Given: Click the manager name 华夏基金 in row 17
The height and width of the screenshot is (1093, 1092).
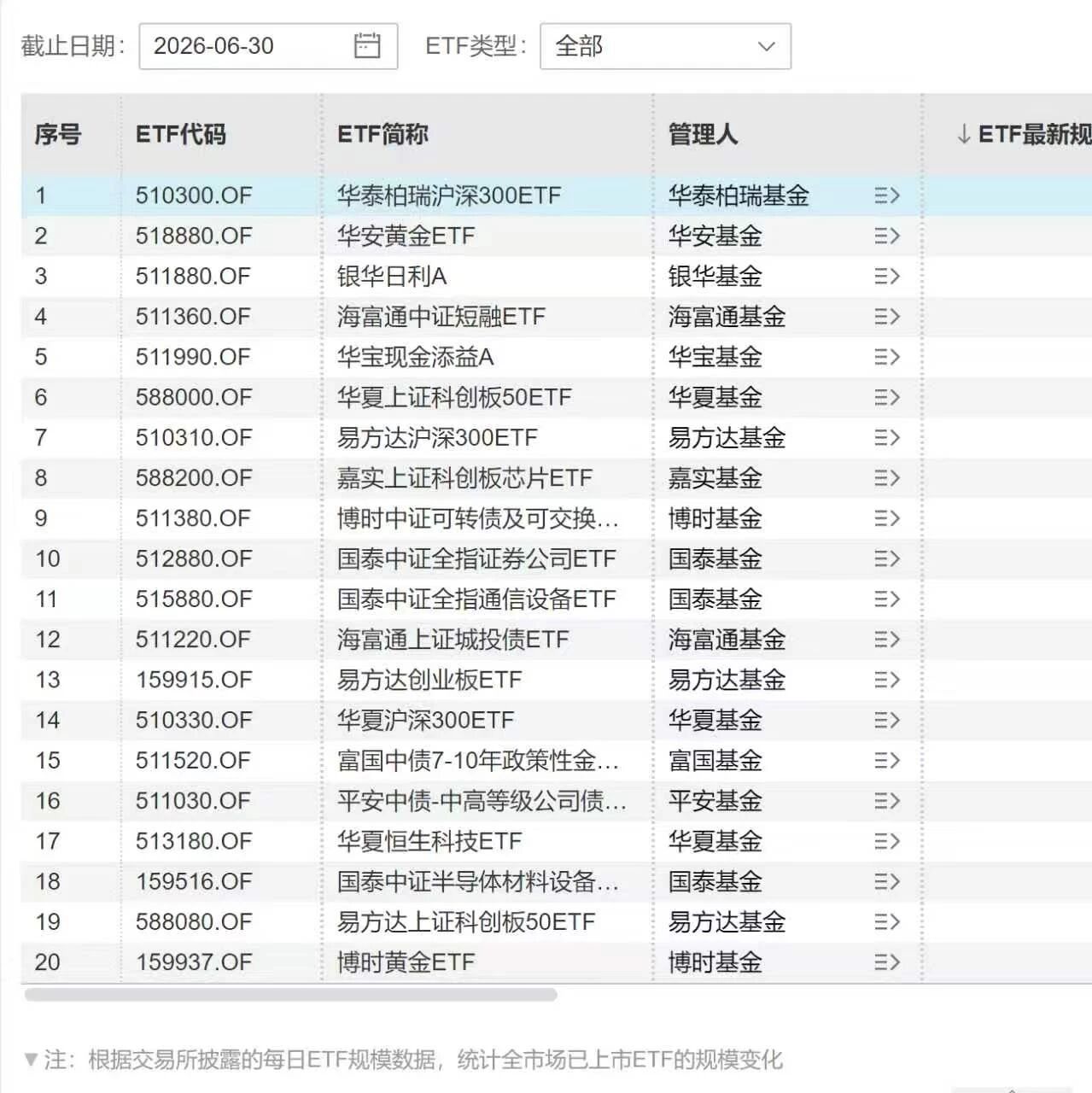Looking at the screenshot, I should pyautogui.click(x=715, y=841).
